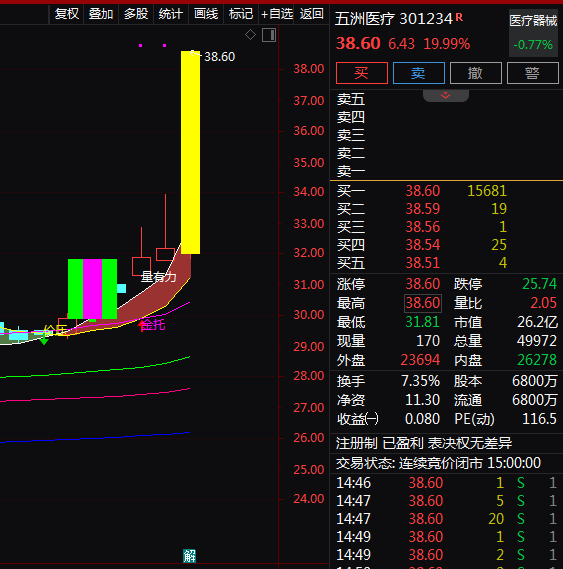This screenshot has height=569, width=563.
Task: Click 返回 to go back
Action: 311,14
